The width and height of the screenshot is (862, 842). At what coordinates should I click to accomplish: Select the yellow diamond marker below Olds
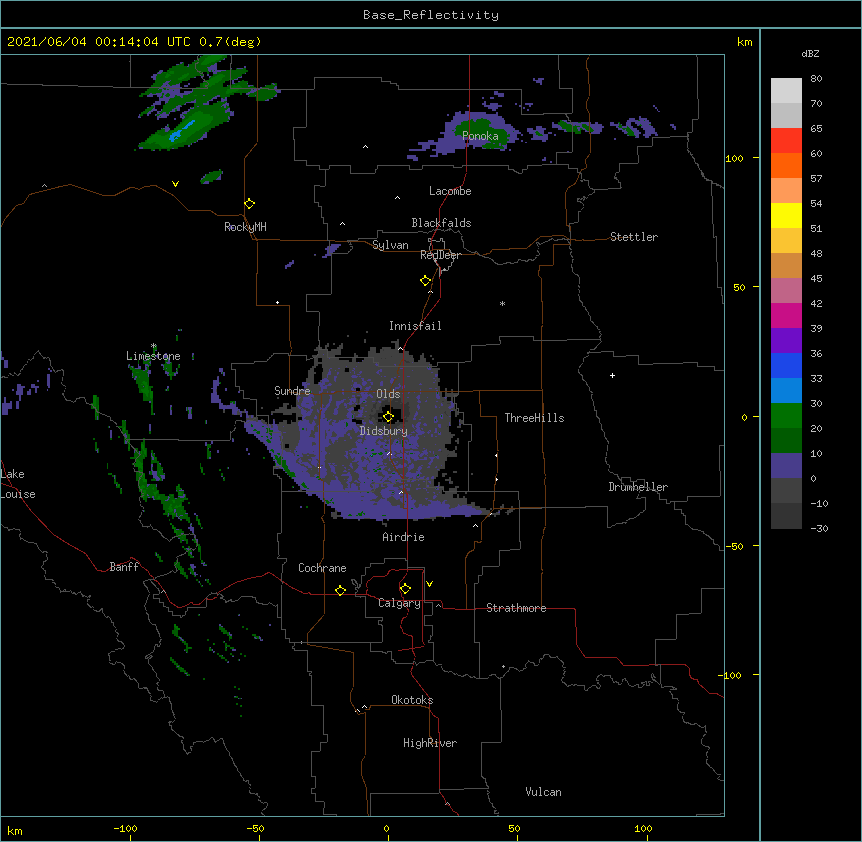[x=388, y=416]
